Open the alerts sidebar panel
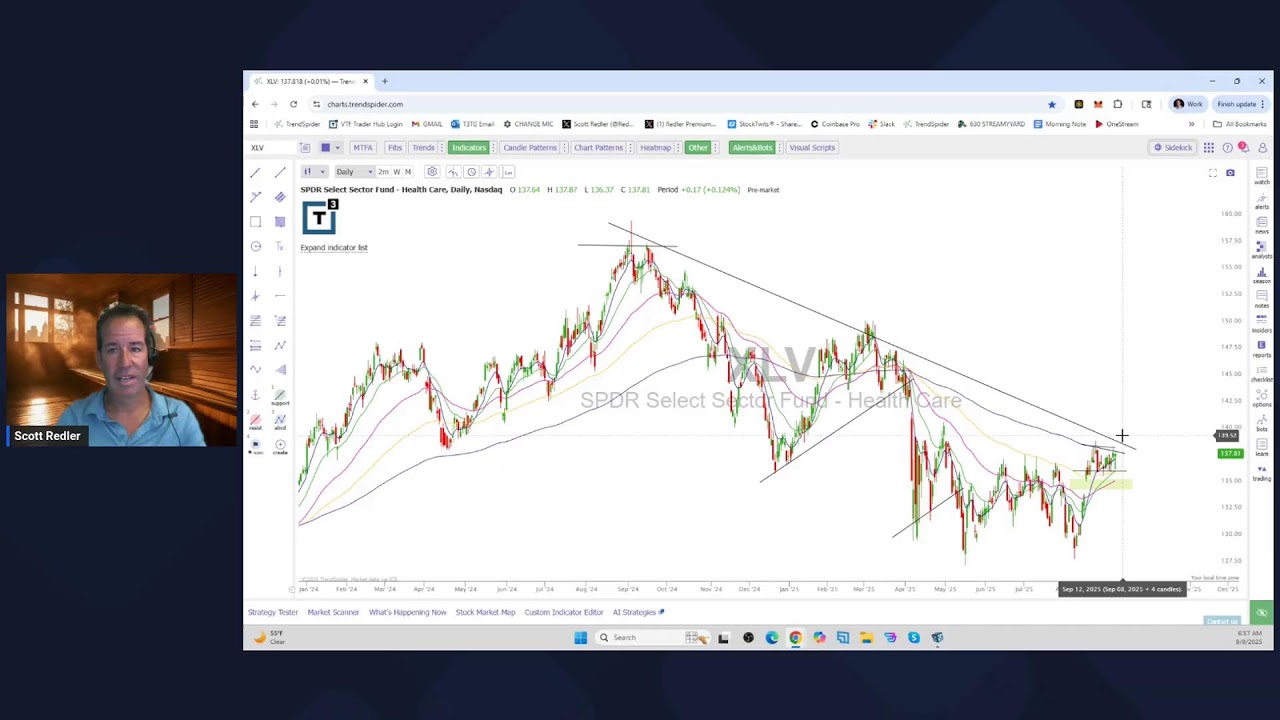Viewport: 1280px width, 720px height. tap(1262, 200)
